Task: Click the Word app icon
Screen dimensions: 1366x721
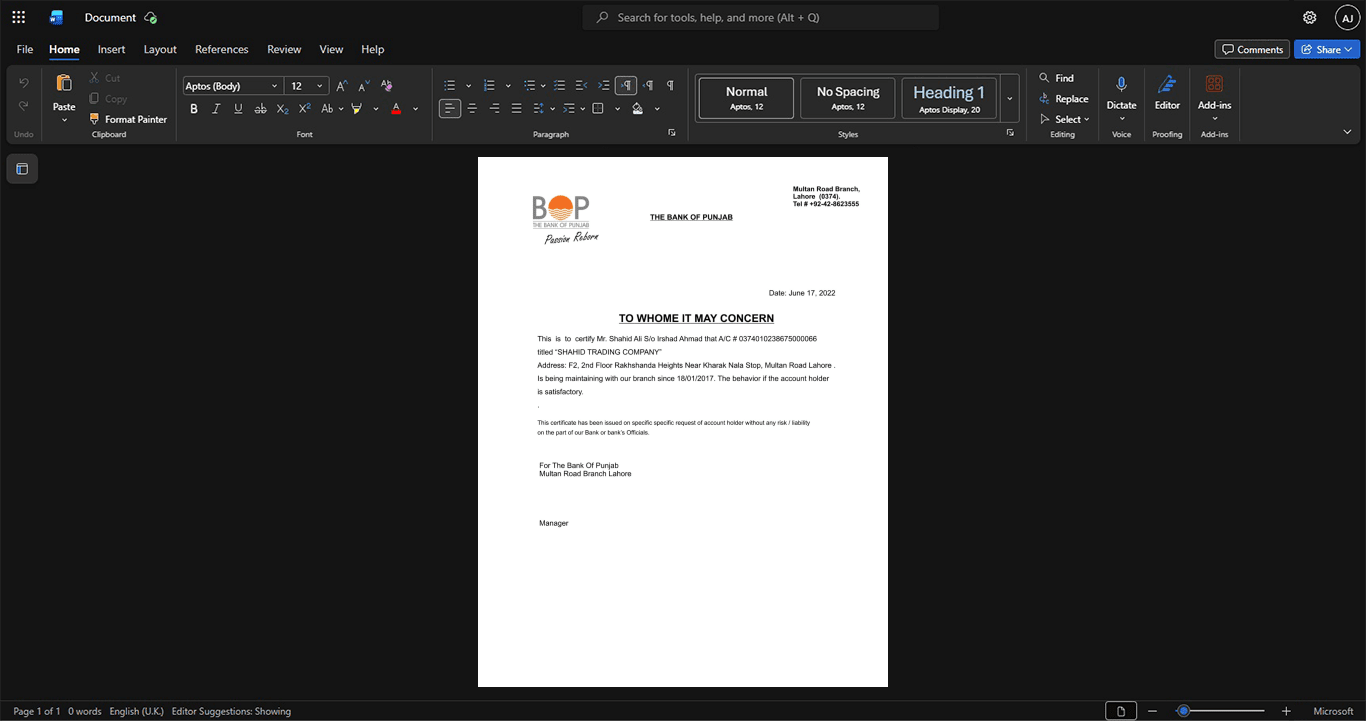Action: [x=57, y=17]
